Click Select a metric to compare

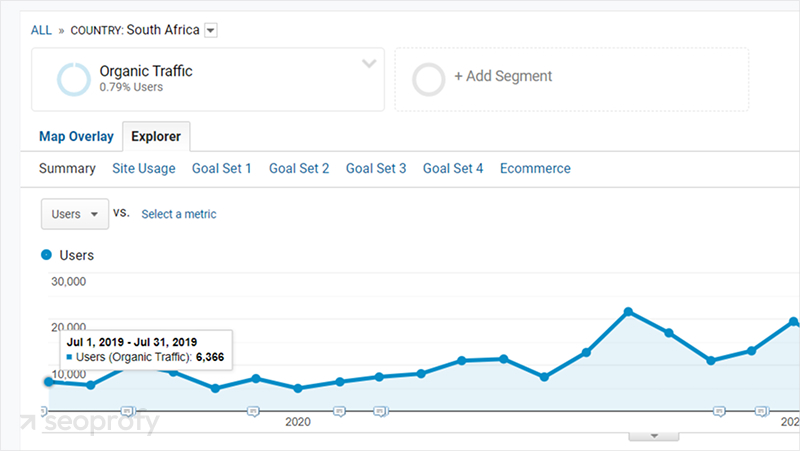click(x=179, y=214)
